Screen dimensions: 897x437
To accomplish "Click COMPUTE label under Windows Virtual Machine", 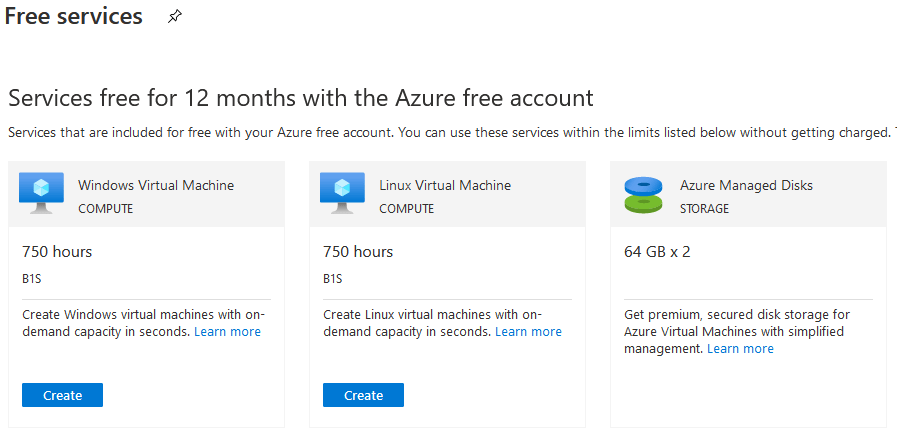I will [x=106, y=209].
